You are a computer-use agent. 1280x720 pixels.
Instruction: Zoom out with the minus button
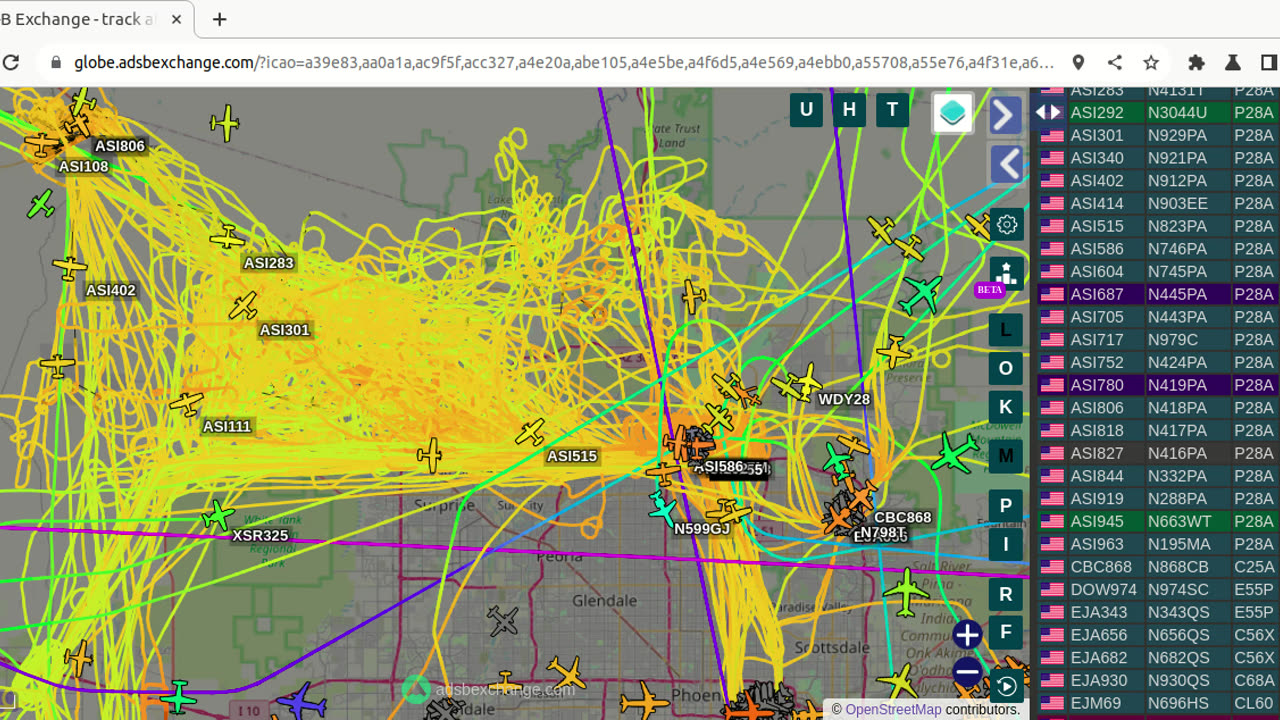(x=967, y=672)
